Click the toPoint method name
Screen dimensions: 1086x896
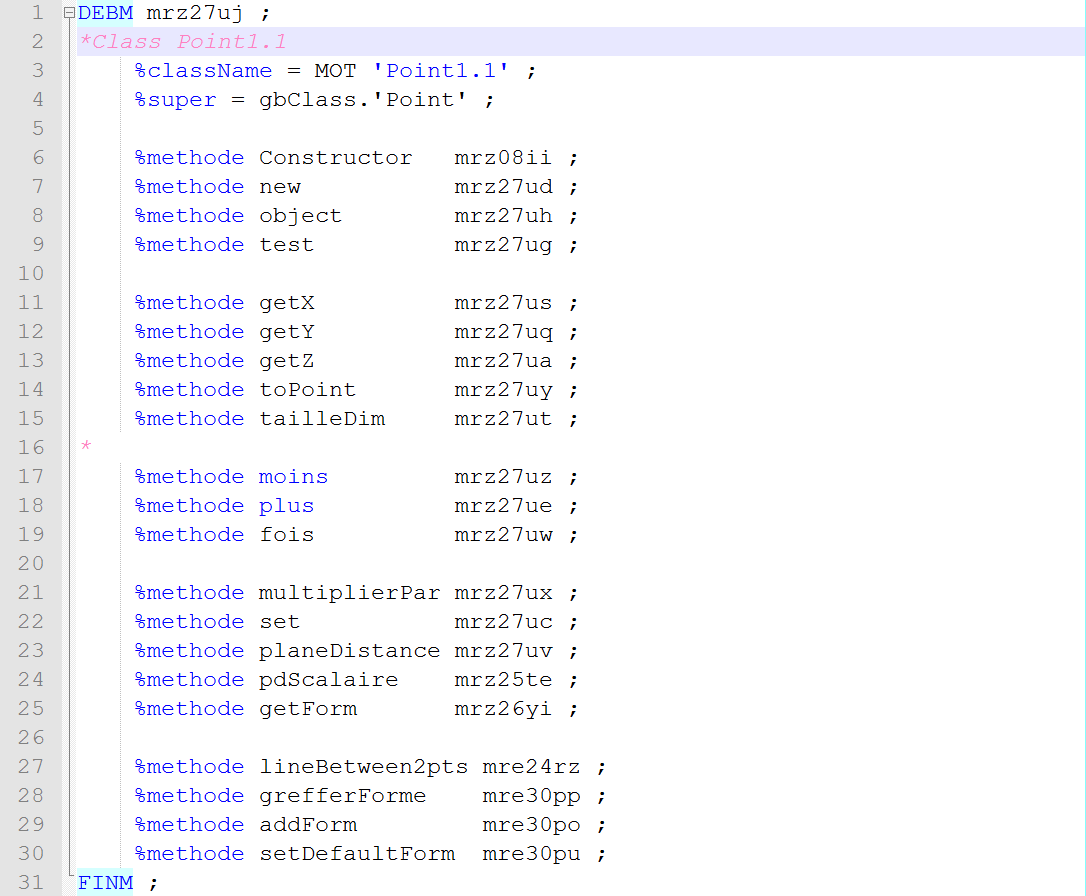(307, 390)
